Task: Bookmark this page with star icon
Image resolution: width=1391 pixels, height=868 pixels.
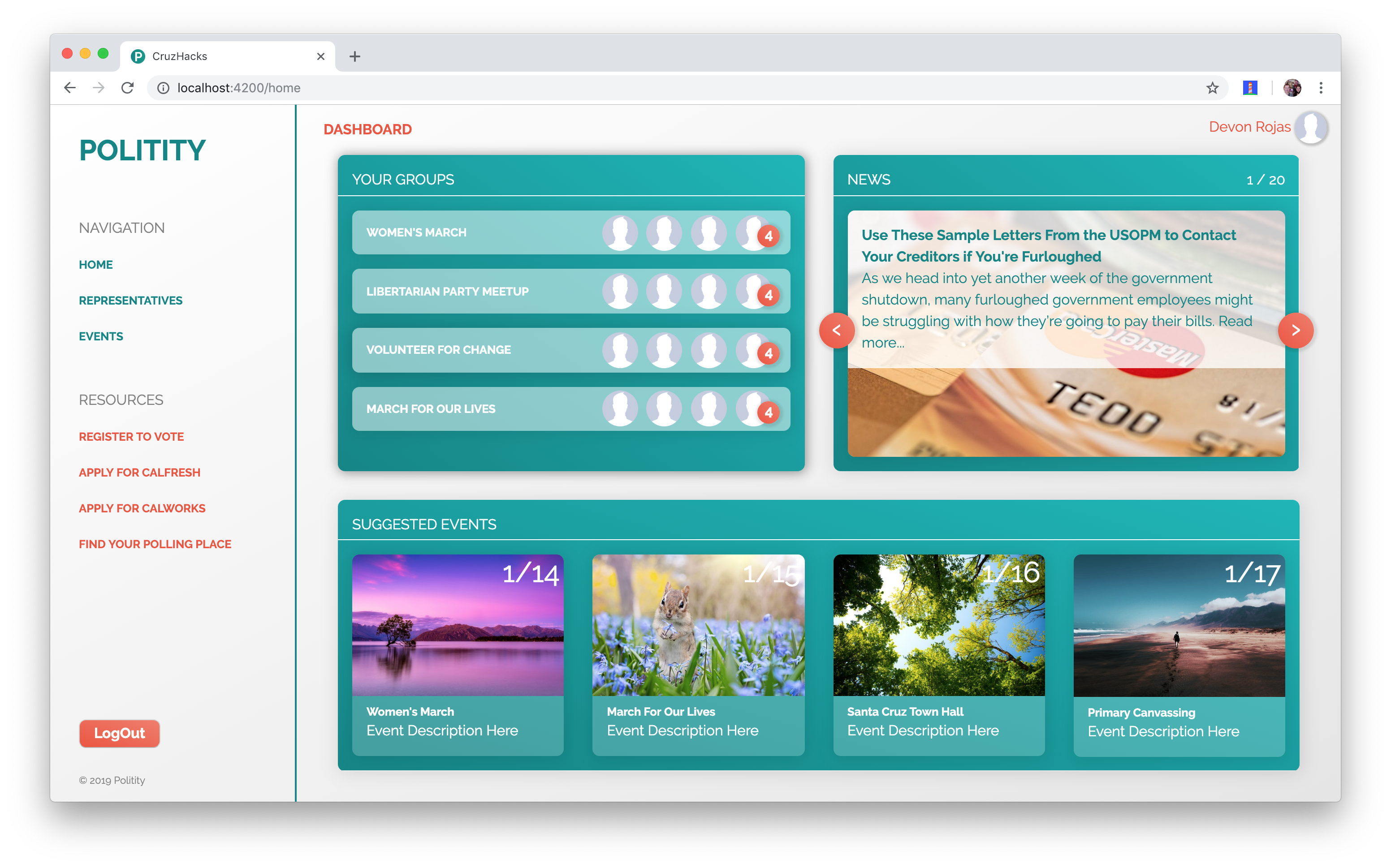Action: click(x=1212, y=88)
